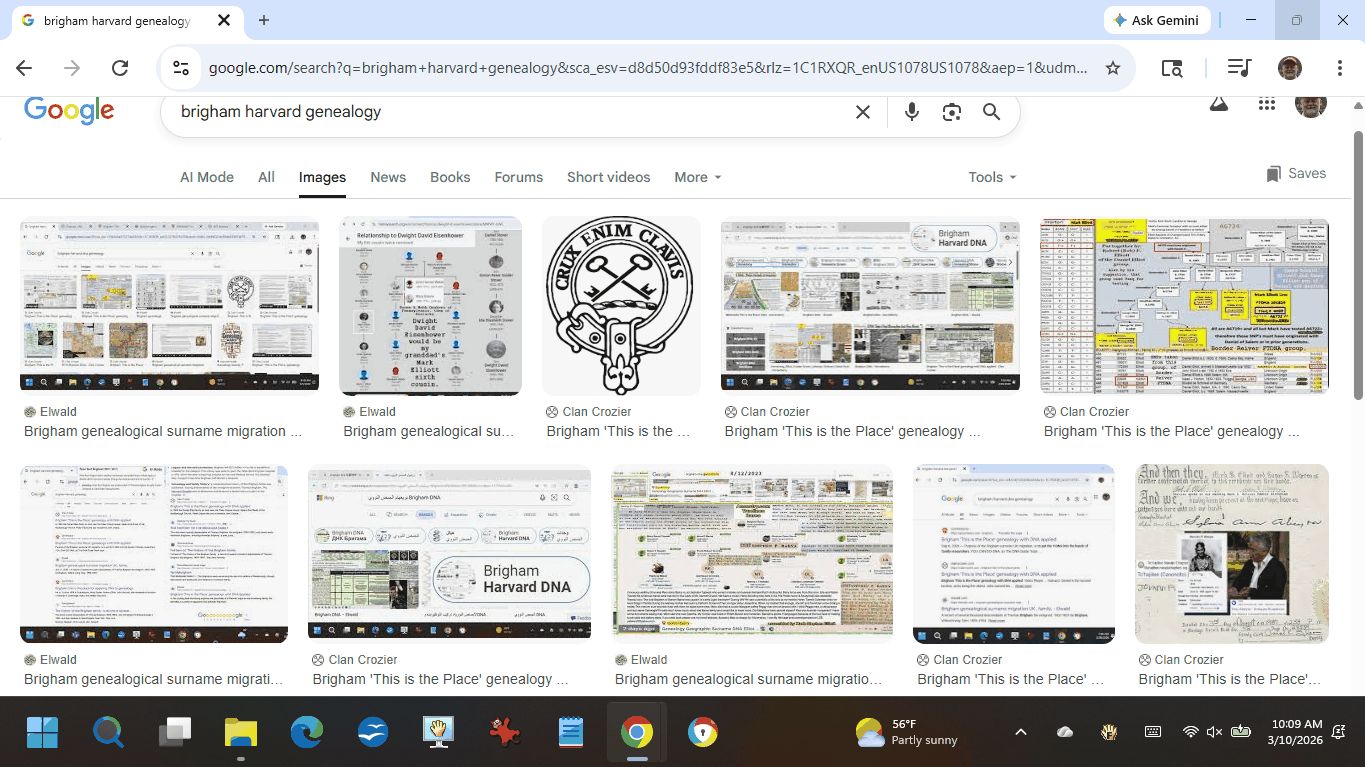Open Chrome media controls icon
This screenshot has width=1365, height=767.
[1239, 68]
